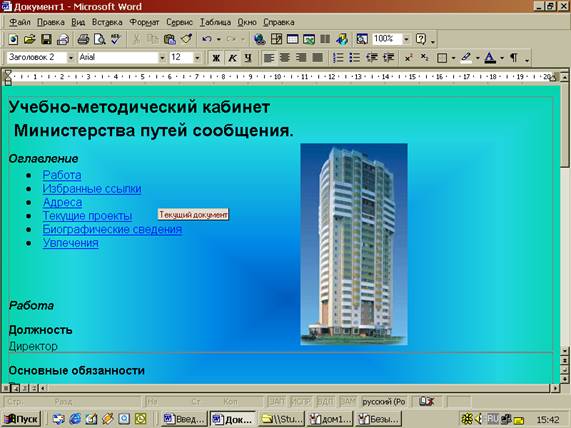This screenshot has width=571, height=428.
Task: Click the Save floppy disk icon
Action: click(46, 39)
